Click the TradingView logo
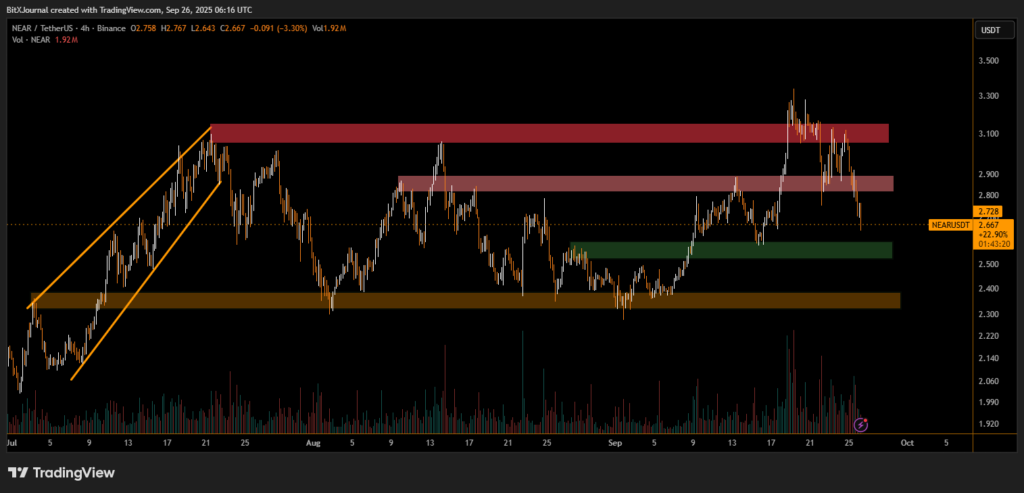The height and width of the screenshot is (493, 1024). 62,472
